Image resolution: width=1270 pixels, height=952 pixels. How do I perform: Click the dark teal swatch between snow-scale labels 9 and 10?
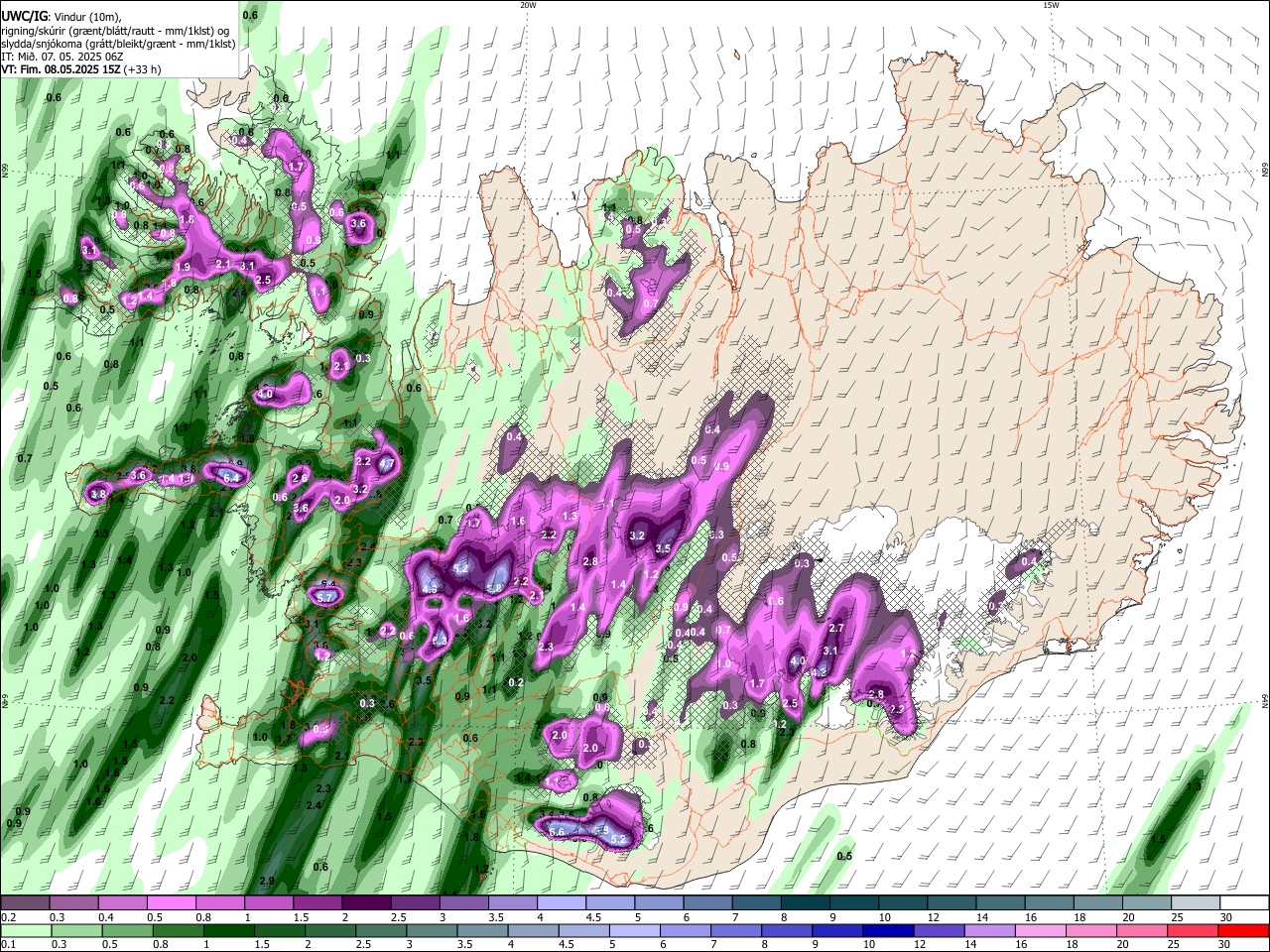click(x=854, y=903)
